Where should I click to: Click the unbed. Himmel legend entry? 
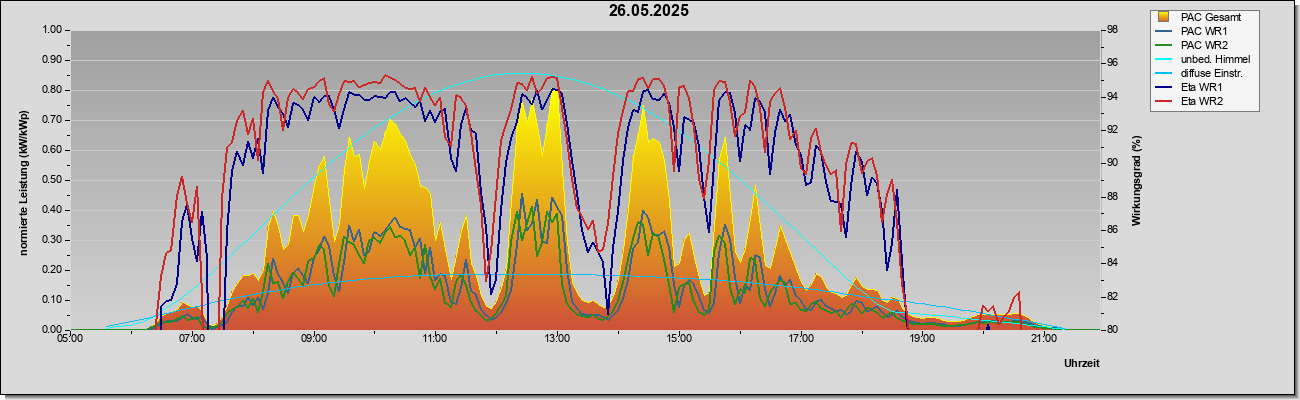[x=1205, y=59]
